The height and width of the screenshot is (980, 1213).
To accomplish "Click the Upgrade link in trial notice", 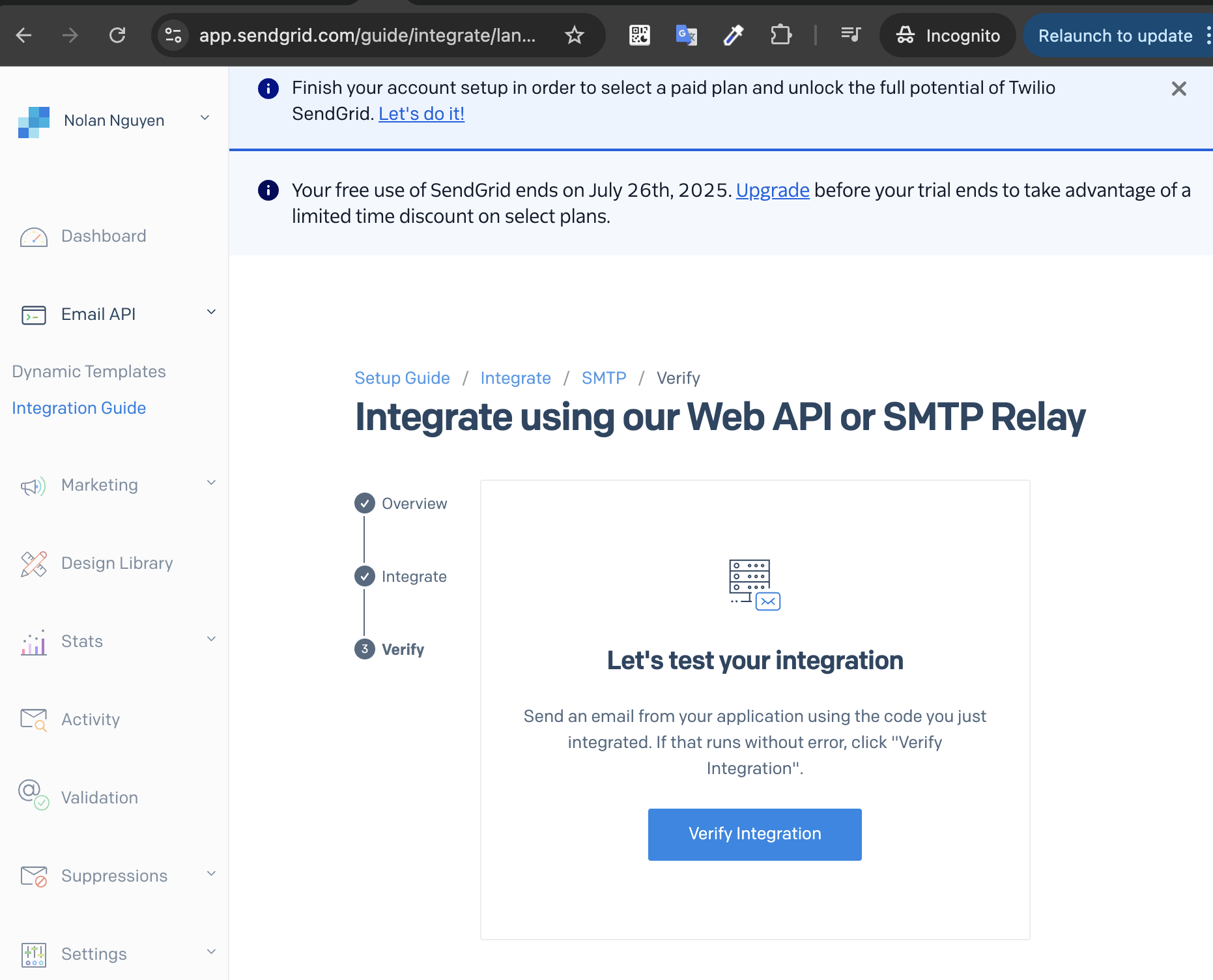I will (772, 190).
